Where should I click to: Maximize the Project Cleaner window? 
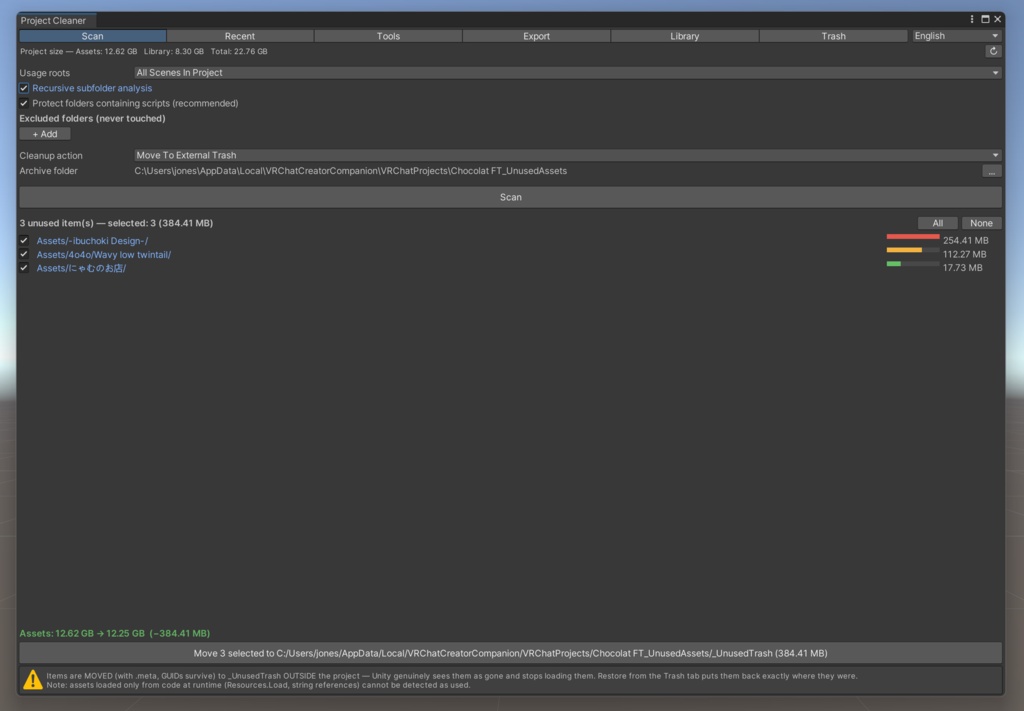tap(985, 20)
